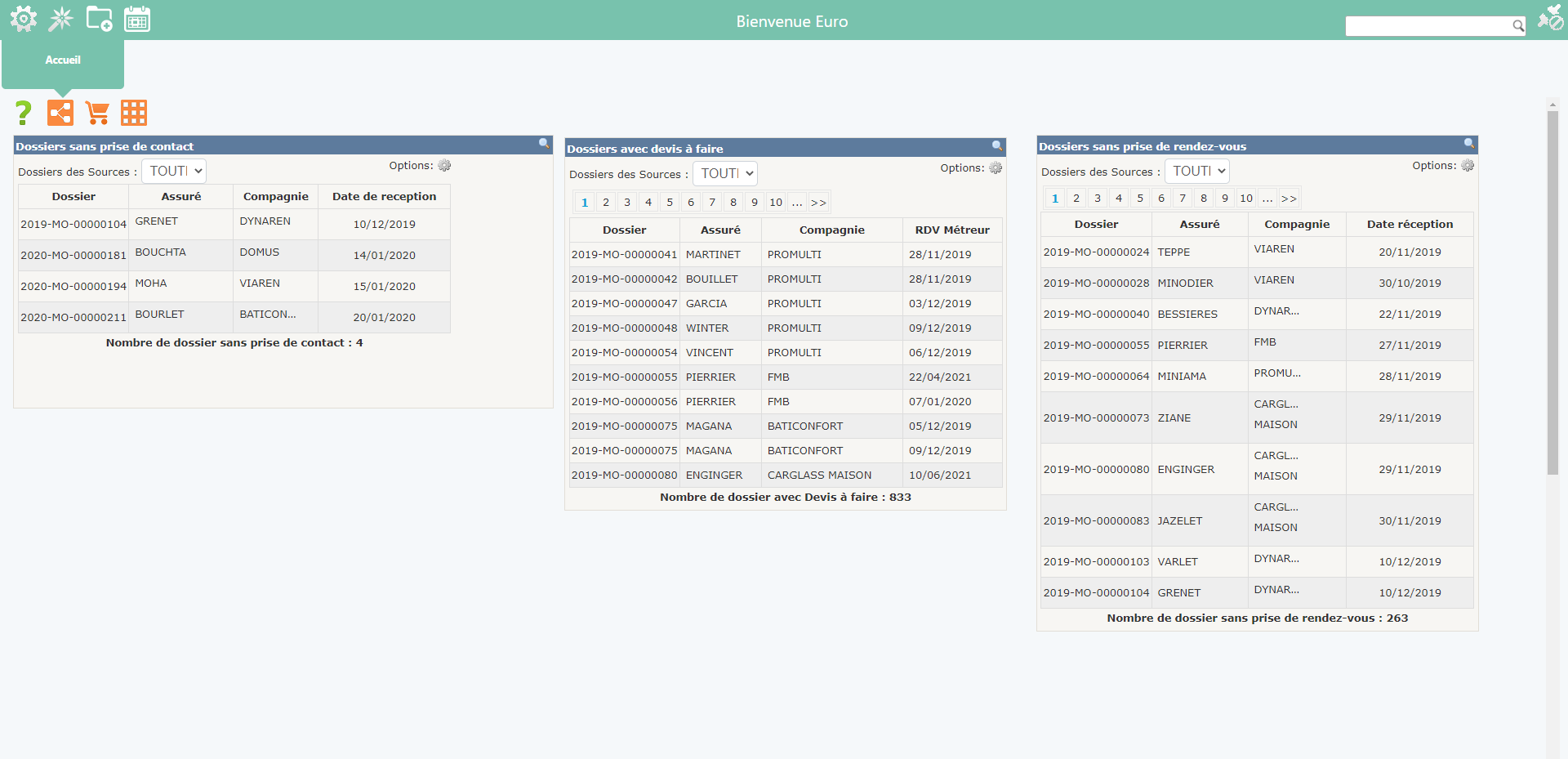Go to page 5 in 'devis à faire' pagination
Image resolution: width=1568 pixels, height=759 pixels.
click(x=670, y=203)
